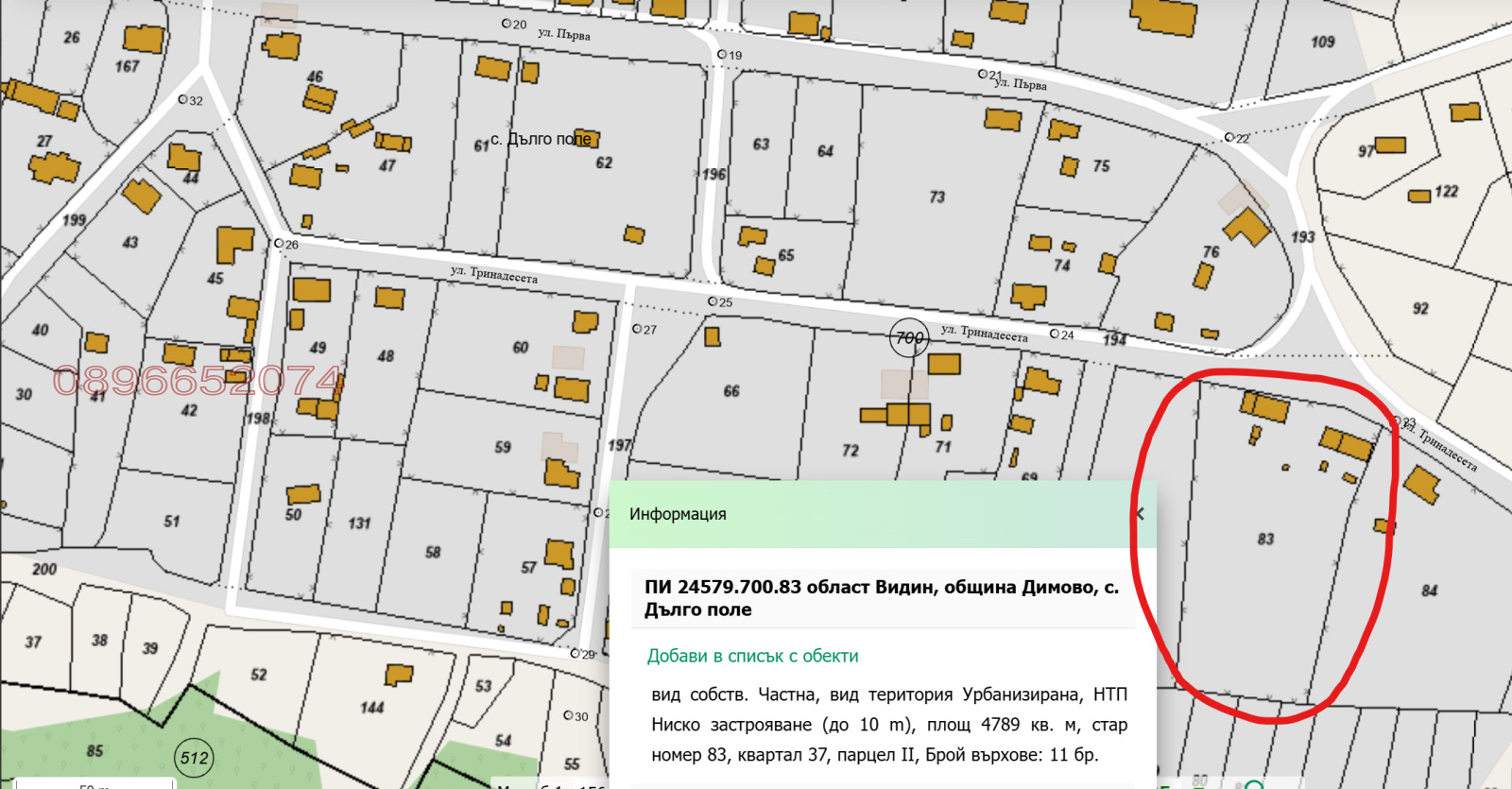Click the 'Добави в списък с обекти' link

coord(753,656)
